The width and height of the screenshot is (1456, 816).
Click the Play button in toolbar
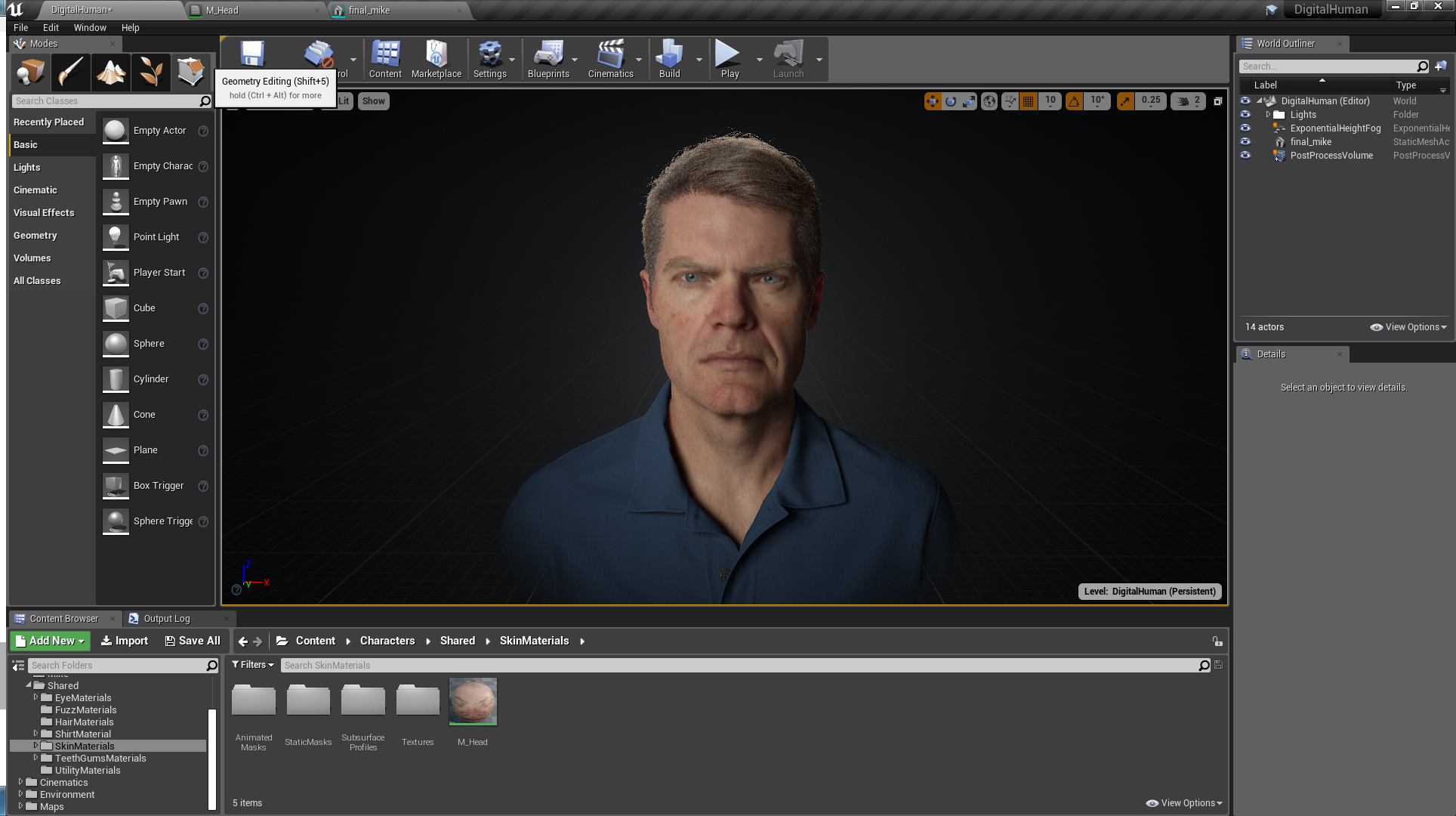pyautogui.click(x=730, y=59)
